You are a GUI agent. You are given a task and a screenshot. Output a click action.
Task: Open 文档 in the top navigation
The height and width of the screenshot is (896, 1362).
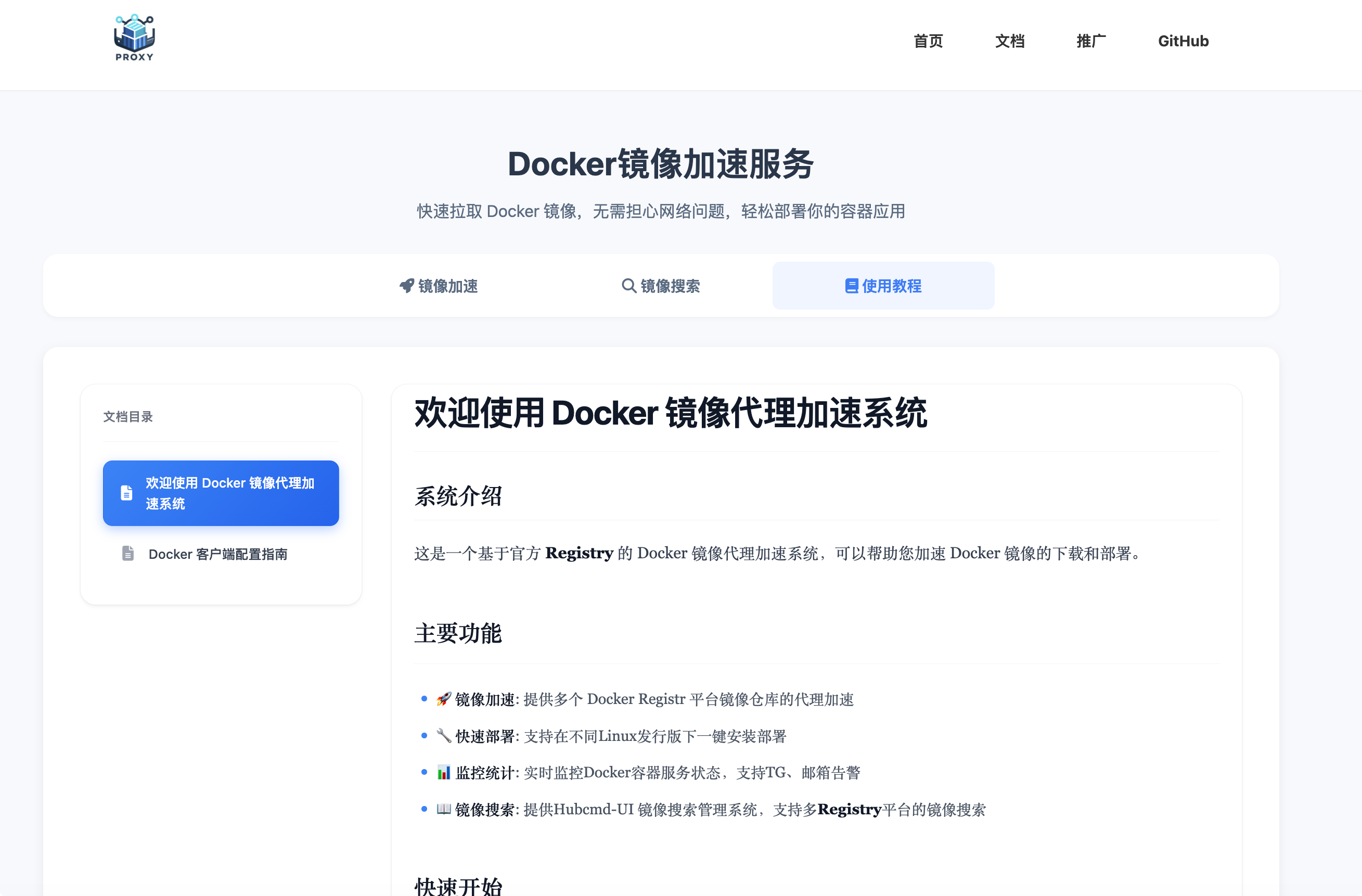1009,41
